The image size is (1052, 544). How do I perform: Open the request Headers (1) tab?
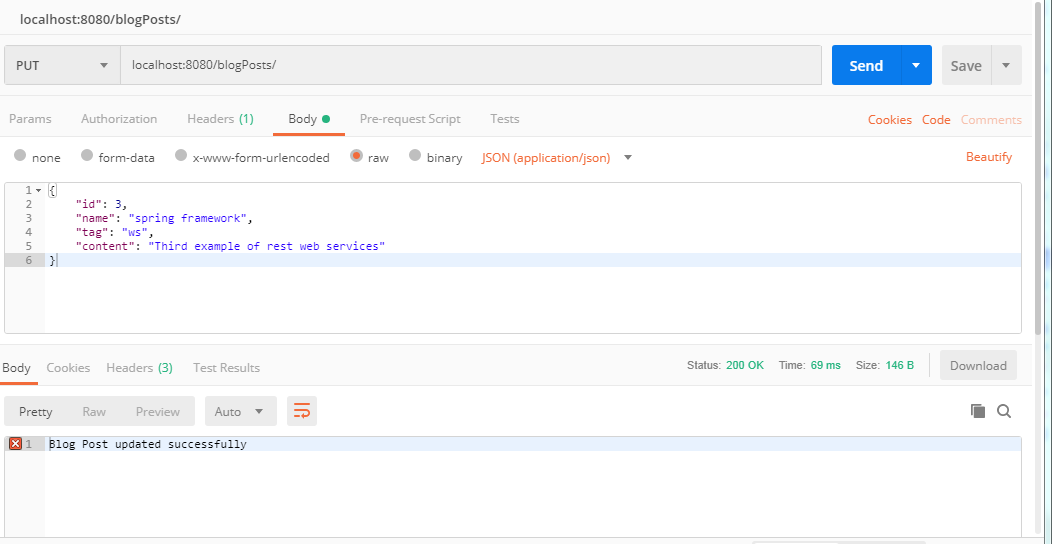pos(220,119)
